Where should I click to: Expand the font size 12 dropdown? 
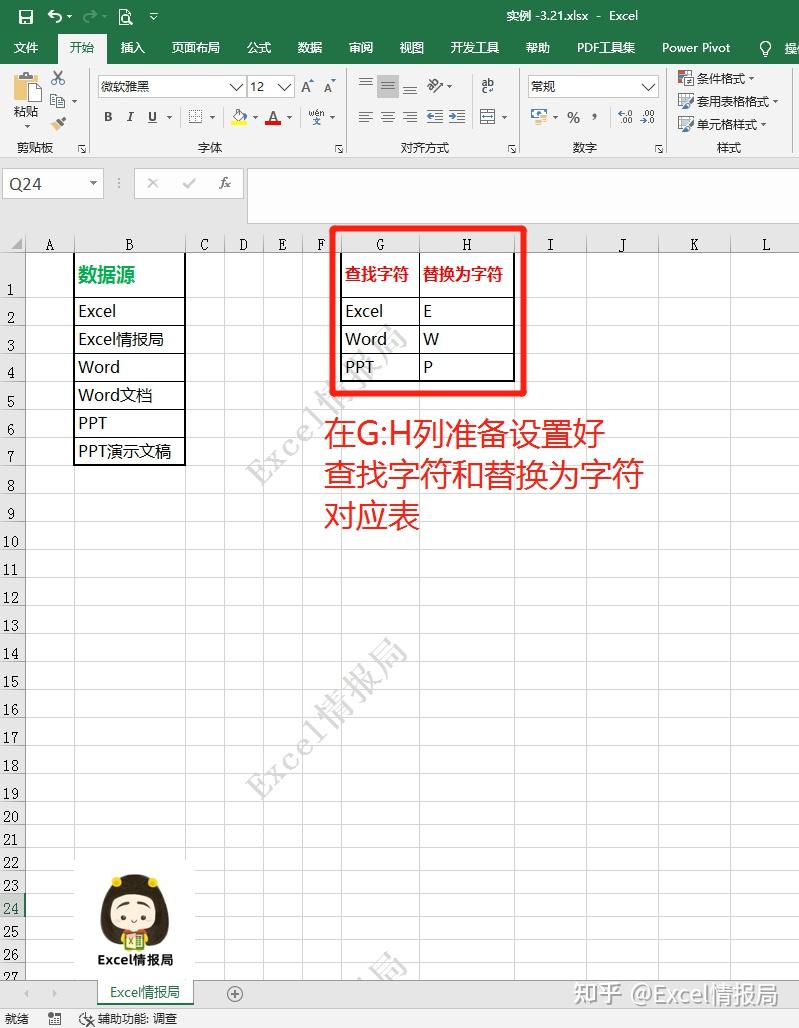click(284, 87)
